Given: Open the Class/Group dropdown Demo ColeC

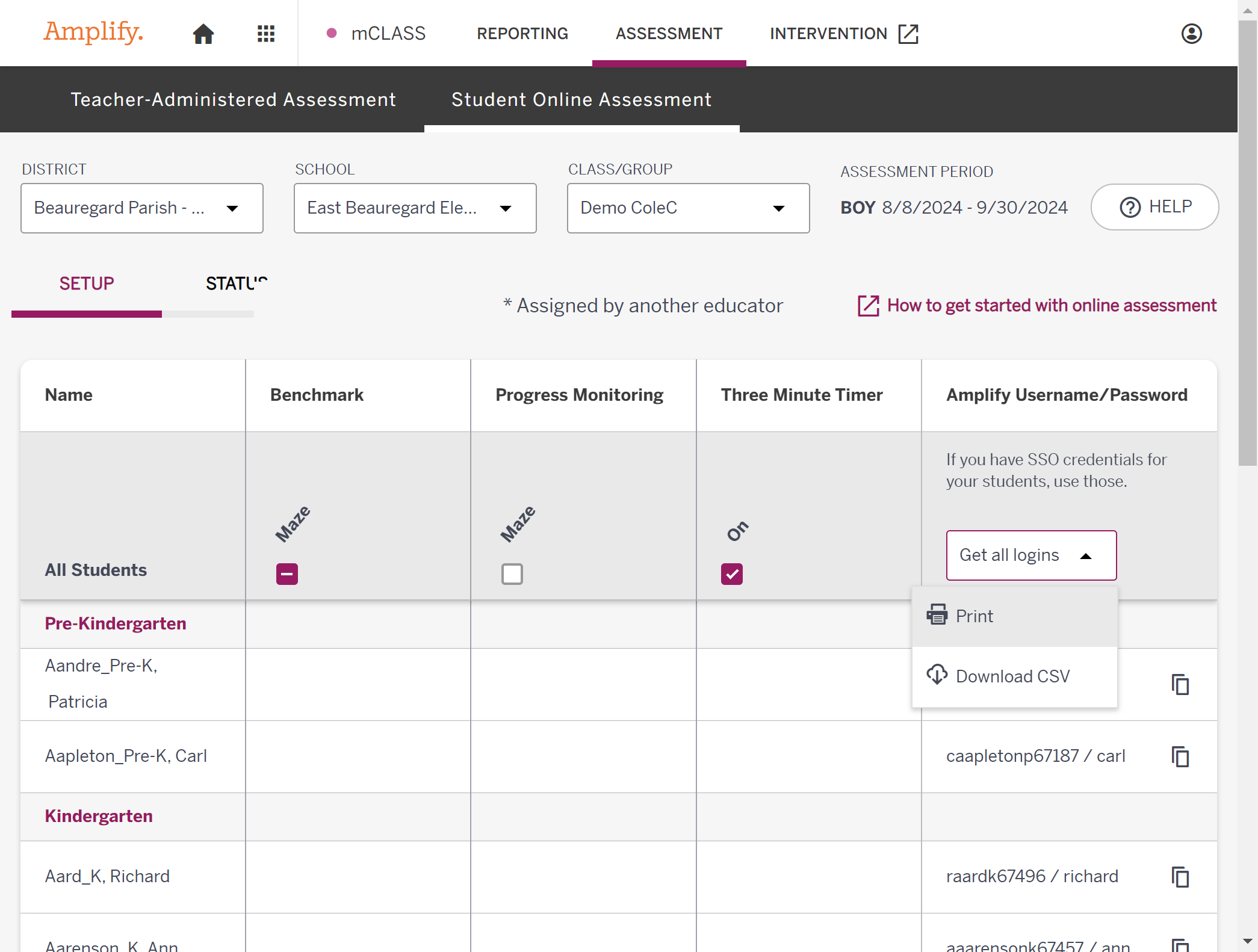Looking at the screenshot, I should point(689,208).
